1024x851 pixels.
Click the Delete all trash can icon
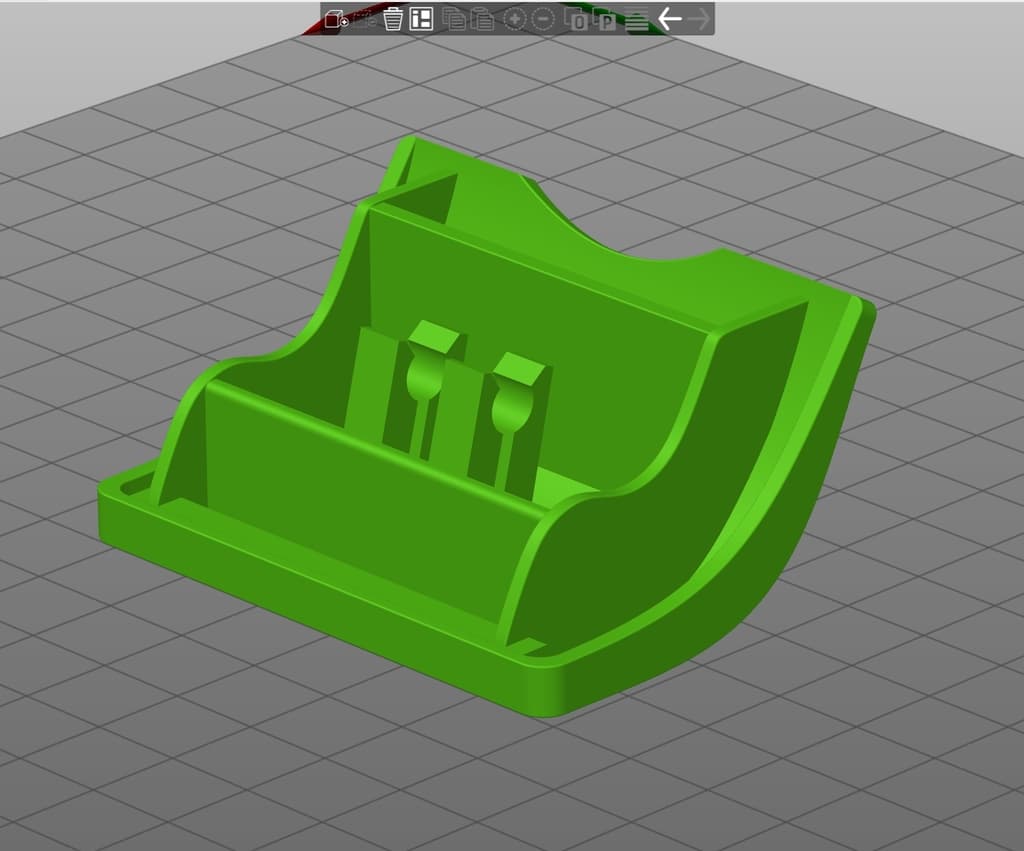(393, 20)
